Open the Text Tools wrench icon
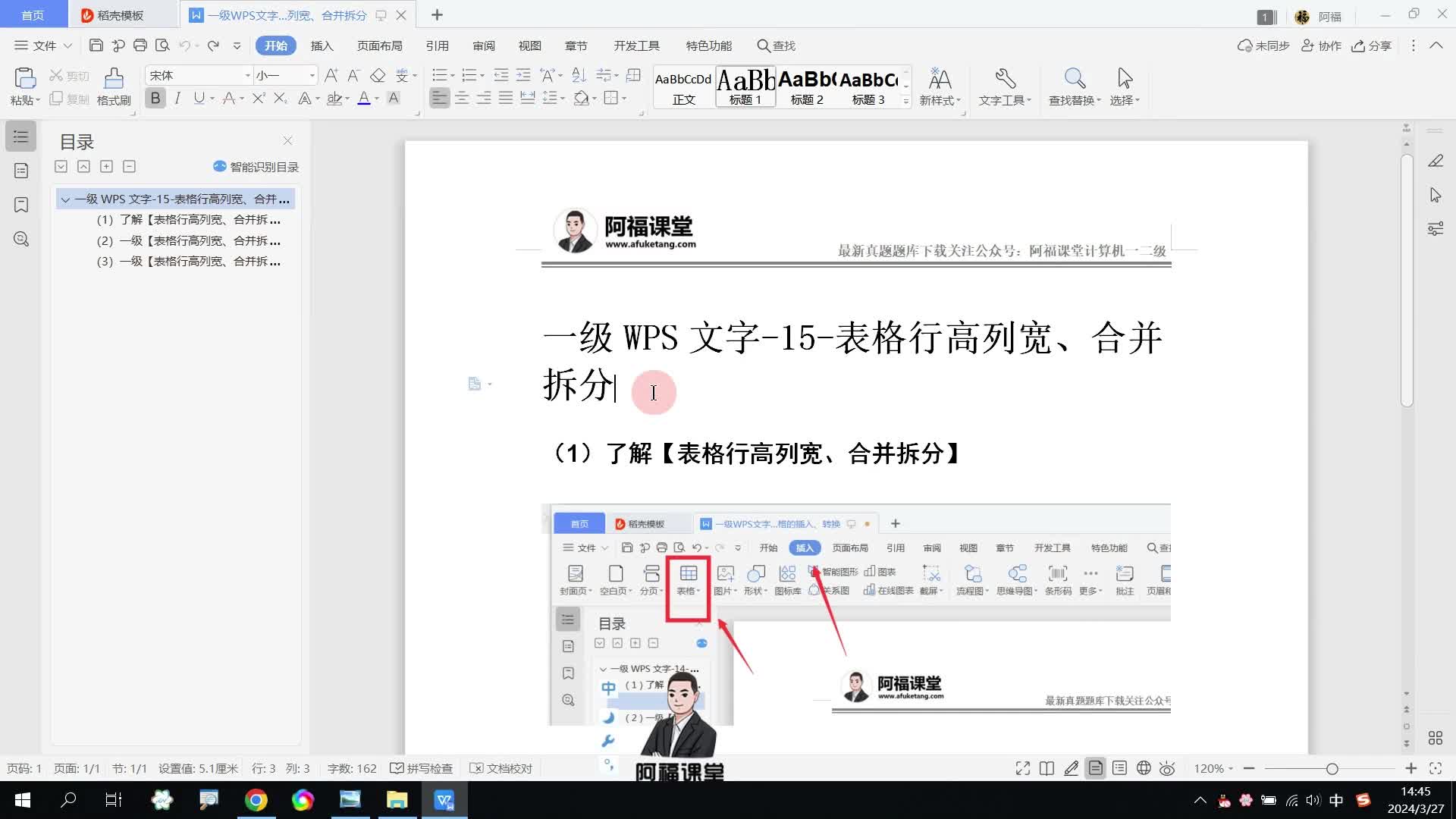The height and width of the screenshot is (819, 1456). (x=1005, y=79)
